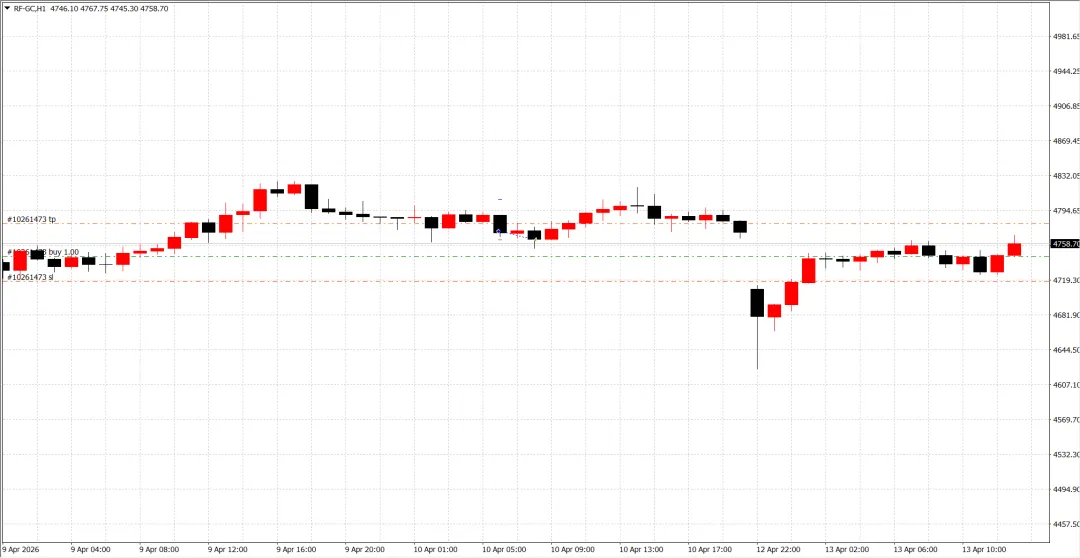Click the 10 Apr 01:00 time label
1080x558 pixels.
click(435, 550)
